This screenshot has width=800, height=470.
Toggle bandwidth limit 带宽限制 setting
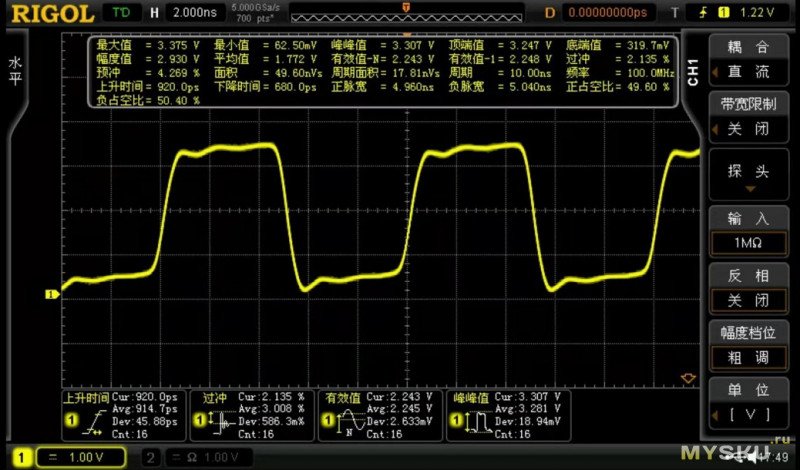pyautogui.click(x=748, y=117)
